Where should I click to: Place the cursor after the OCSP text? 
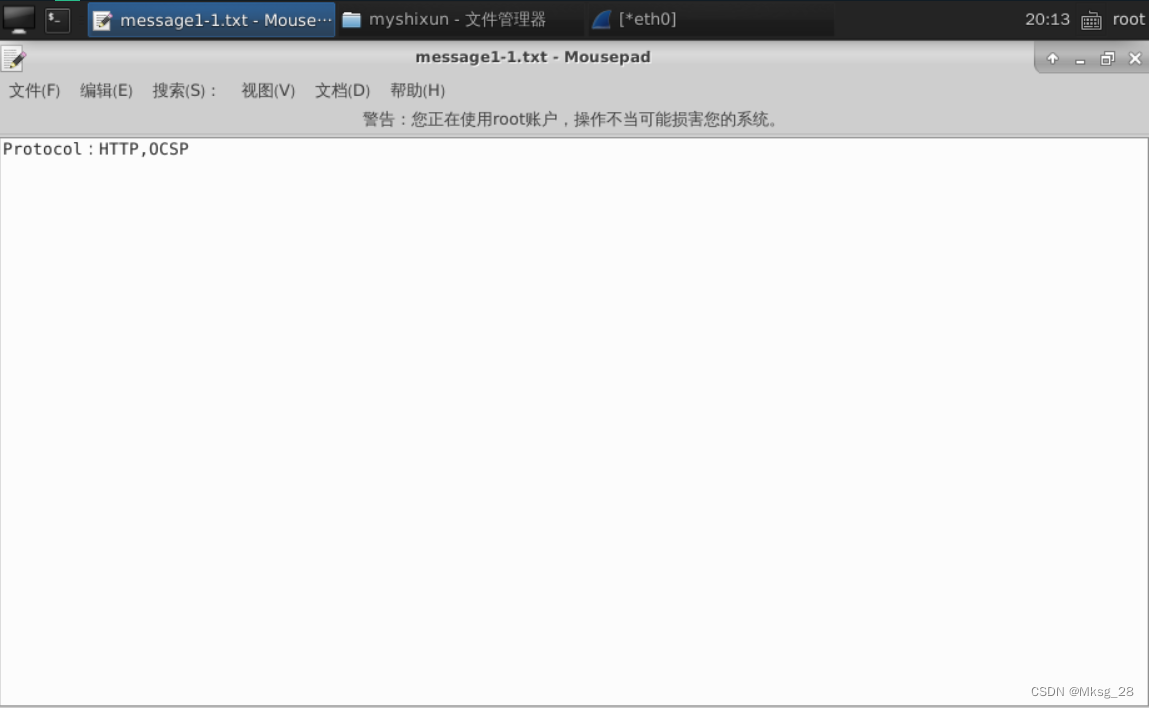(x=190, y=148)
